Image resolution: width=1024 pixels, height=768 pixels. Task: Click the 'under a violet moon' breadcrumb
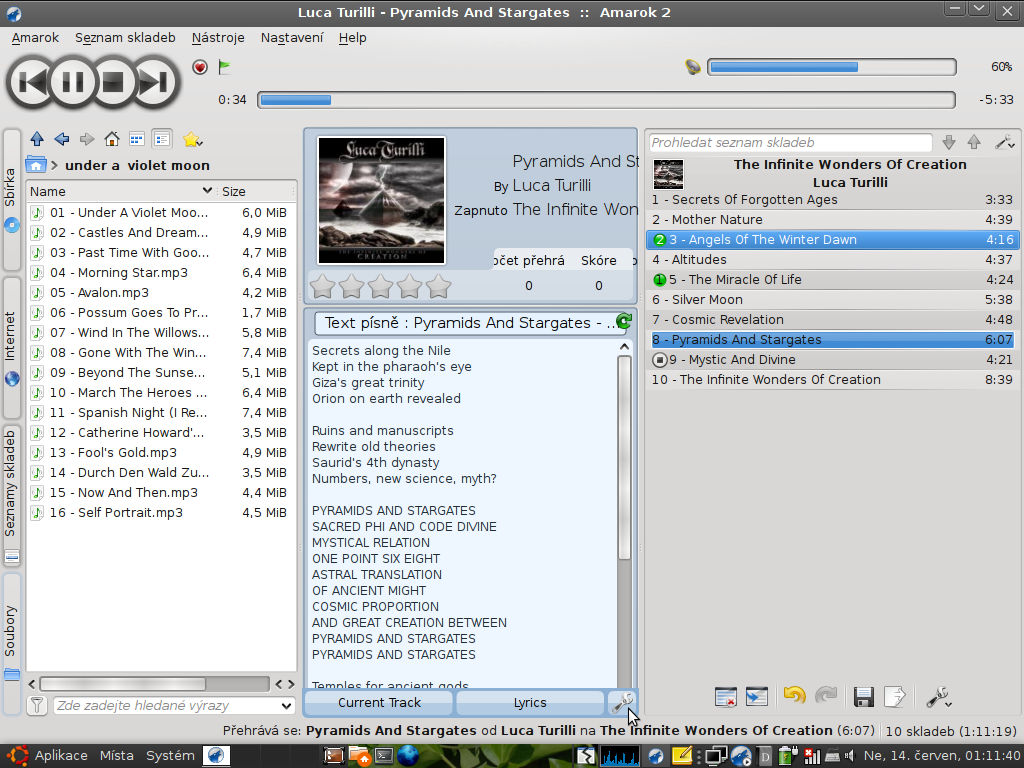click(137, 165)
